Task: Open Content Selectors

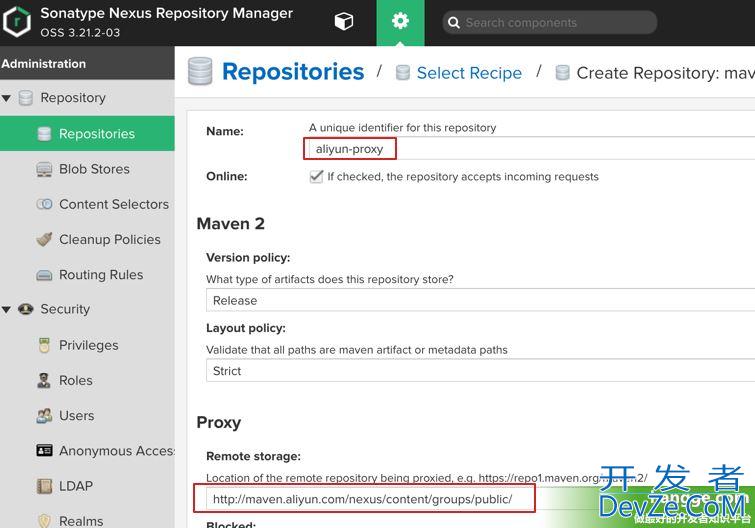Action: tap(114, 204)
